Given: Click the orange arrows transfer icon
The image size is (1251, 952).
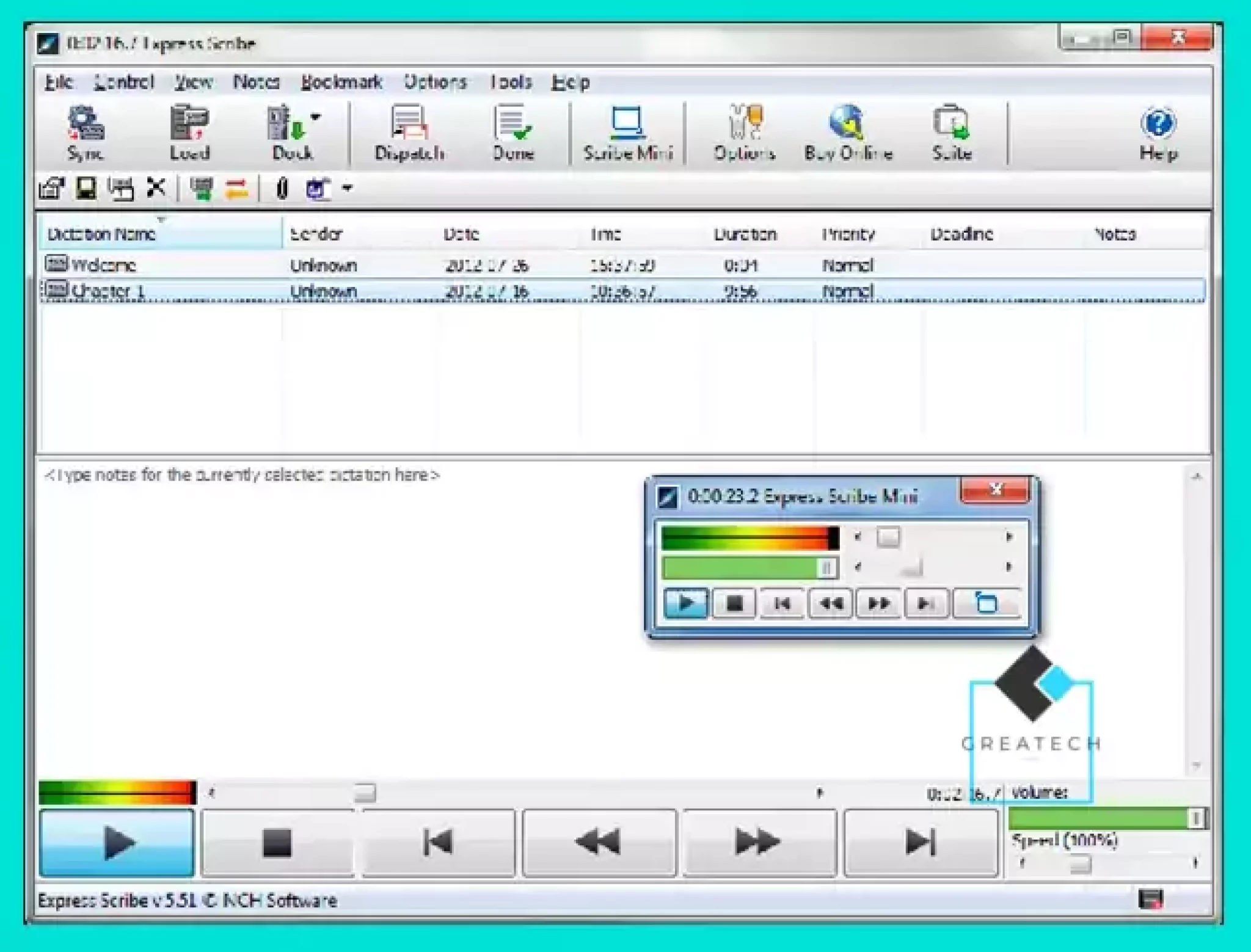Looking at the screenshot, I should (236, 188).
